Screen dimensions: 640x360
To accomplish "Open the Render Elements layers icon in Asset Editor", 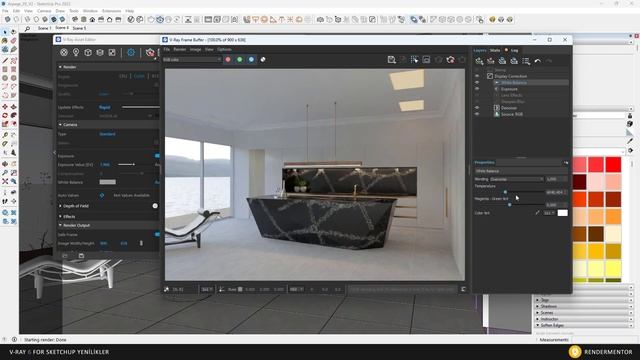I will click(100, 53).
